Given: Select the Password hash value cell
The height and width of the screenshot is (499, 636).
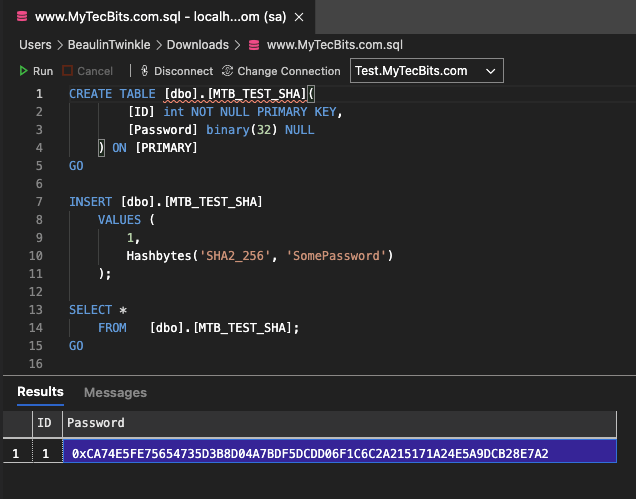Looking at the screenshot, I should click(310, 454).
